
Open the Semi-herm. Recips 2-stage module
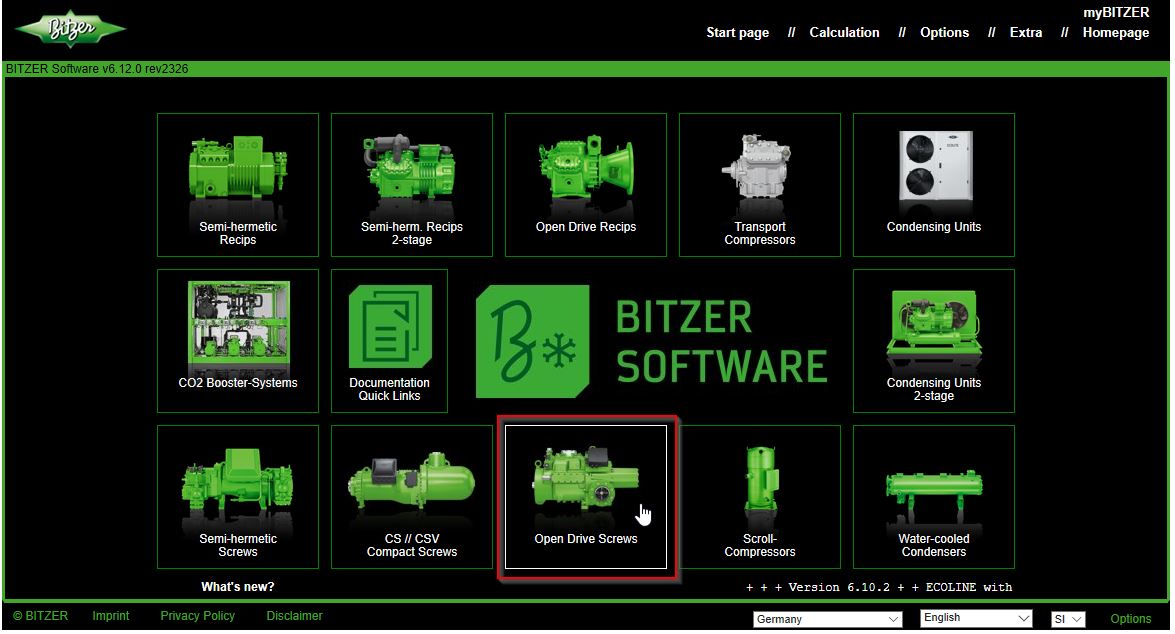tap(411, 185)
